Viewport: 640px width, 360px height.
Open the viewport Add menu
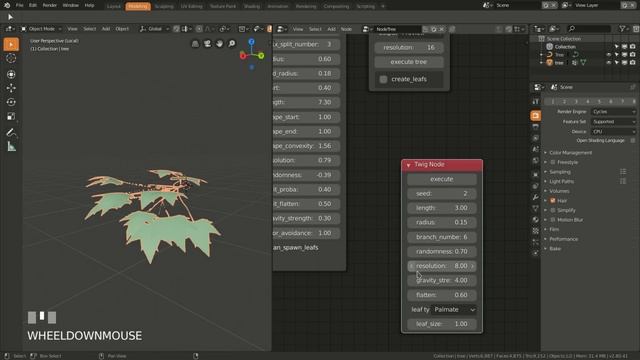point(106,29)
